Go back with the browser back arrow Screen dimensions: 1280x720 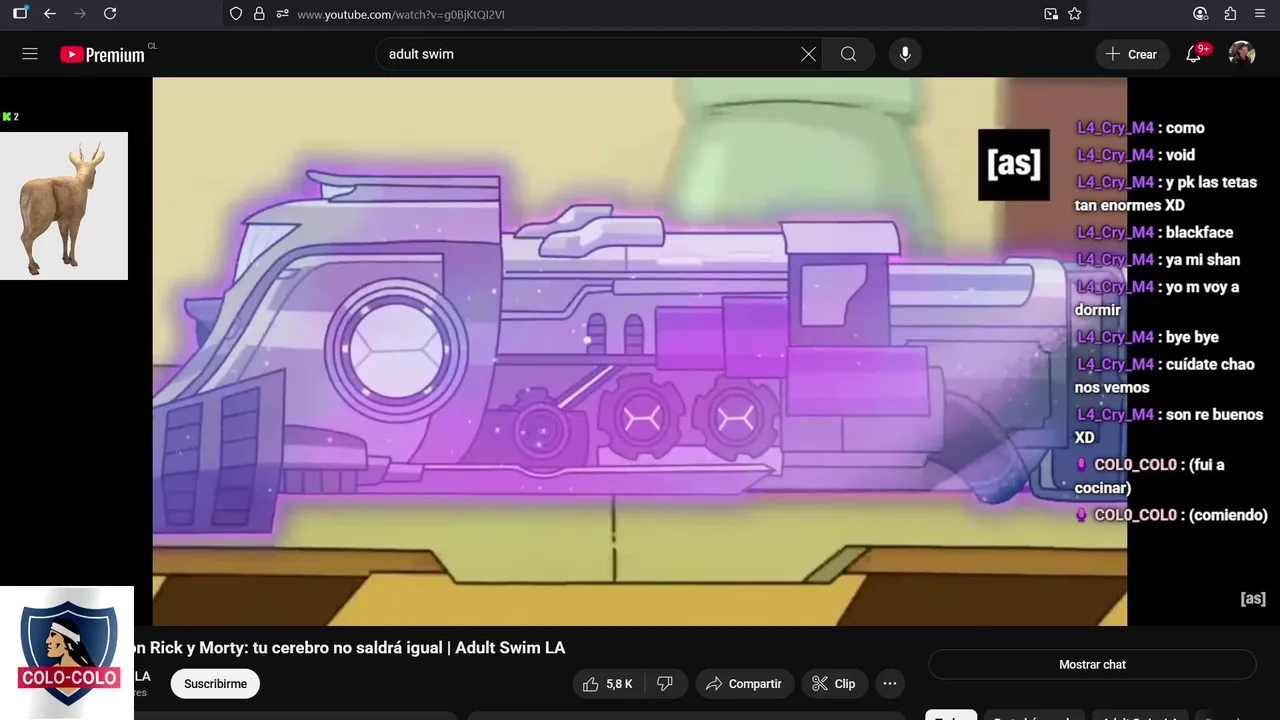50,14
